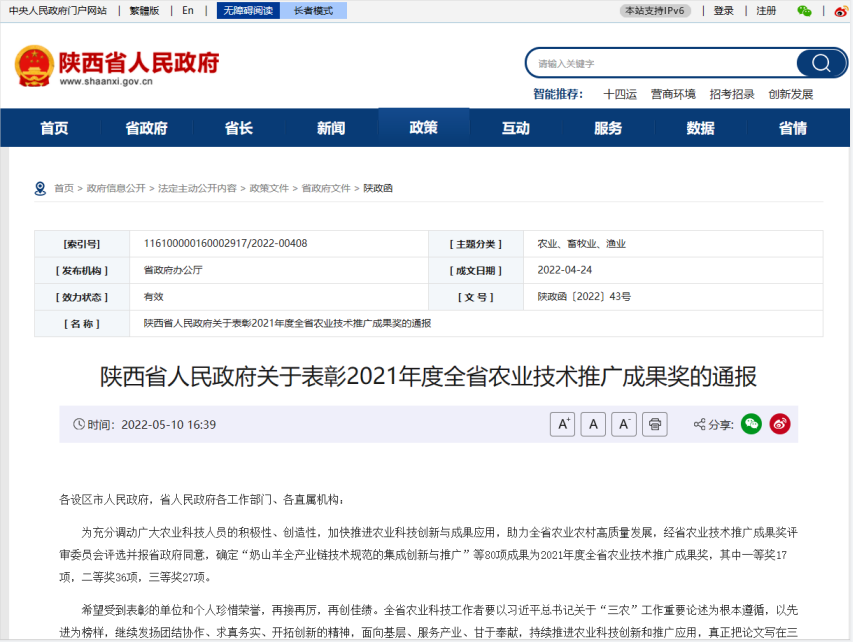
Task: Click the search magnifier button
Action: (821, 63)
